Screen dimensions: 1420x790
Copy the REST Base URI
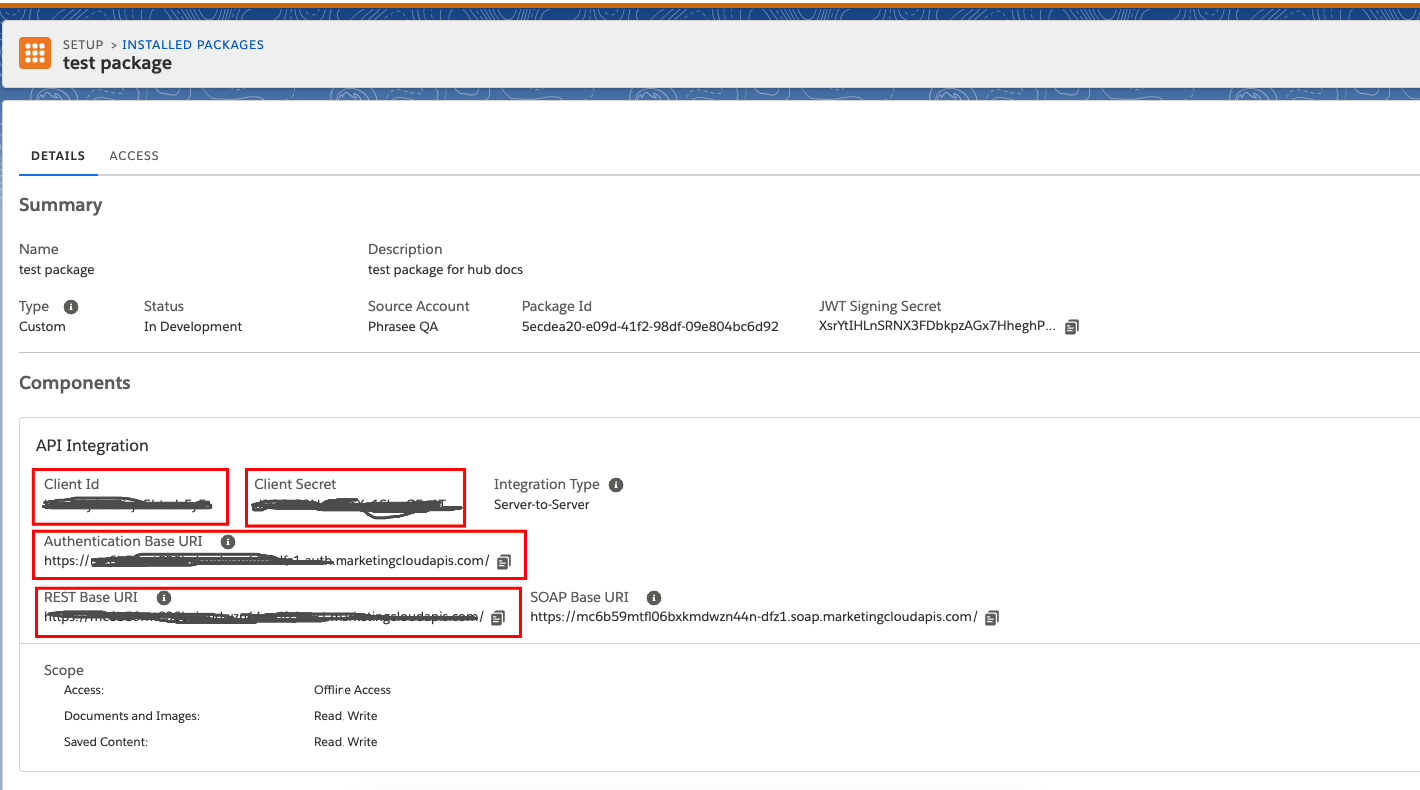coord(498,618)
